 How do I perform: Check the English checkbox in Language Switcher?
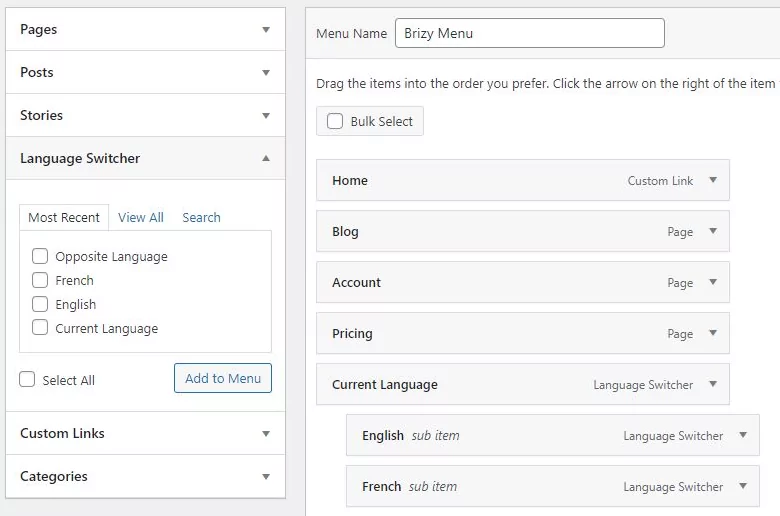pos(40,304)
